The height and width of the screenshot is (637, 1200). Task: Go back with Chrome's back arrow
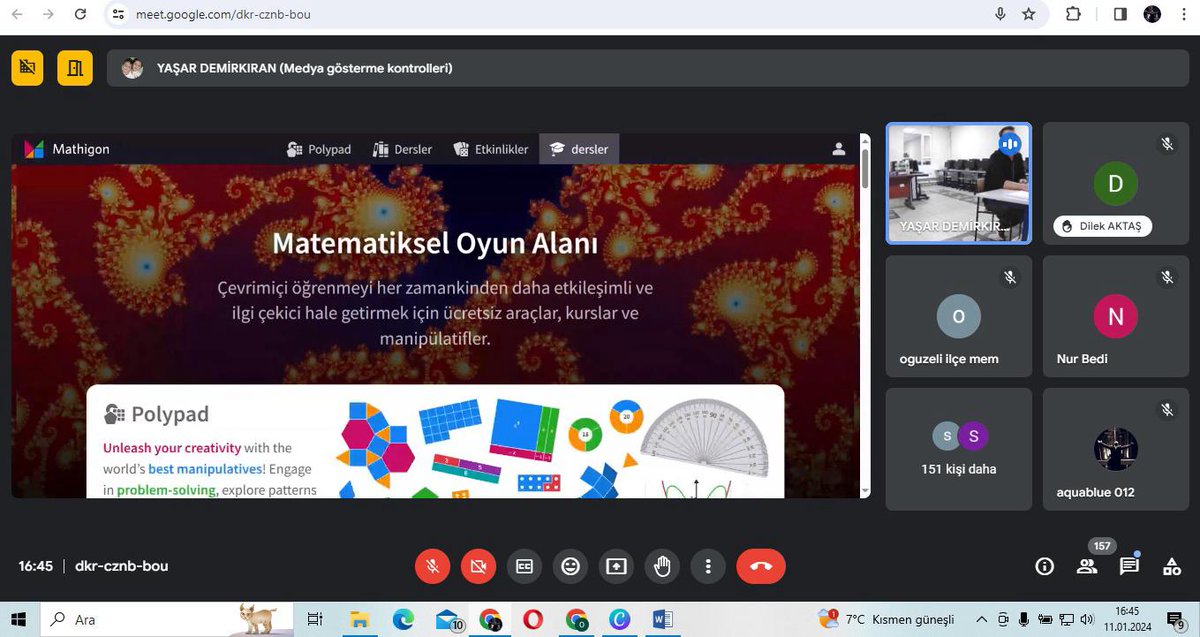pos(17,14)
